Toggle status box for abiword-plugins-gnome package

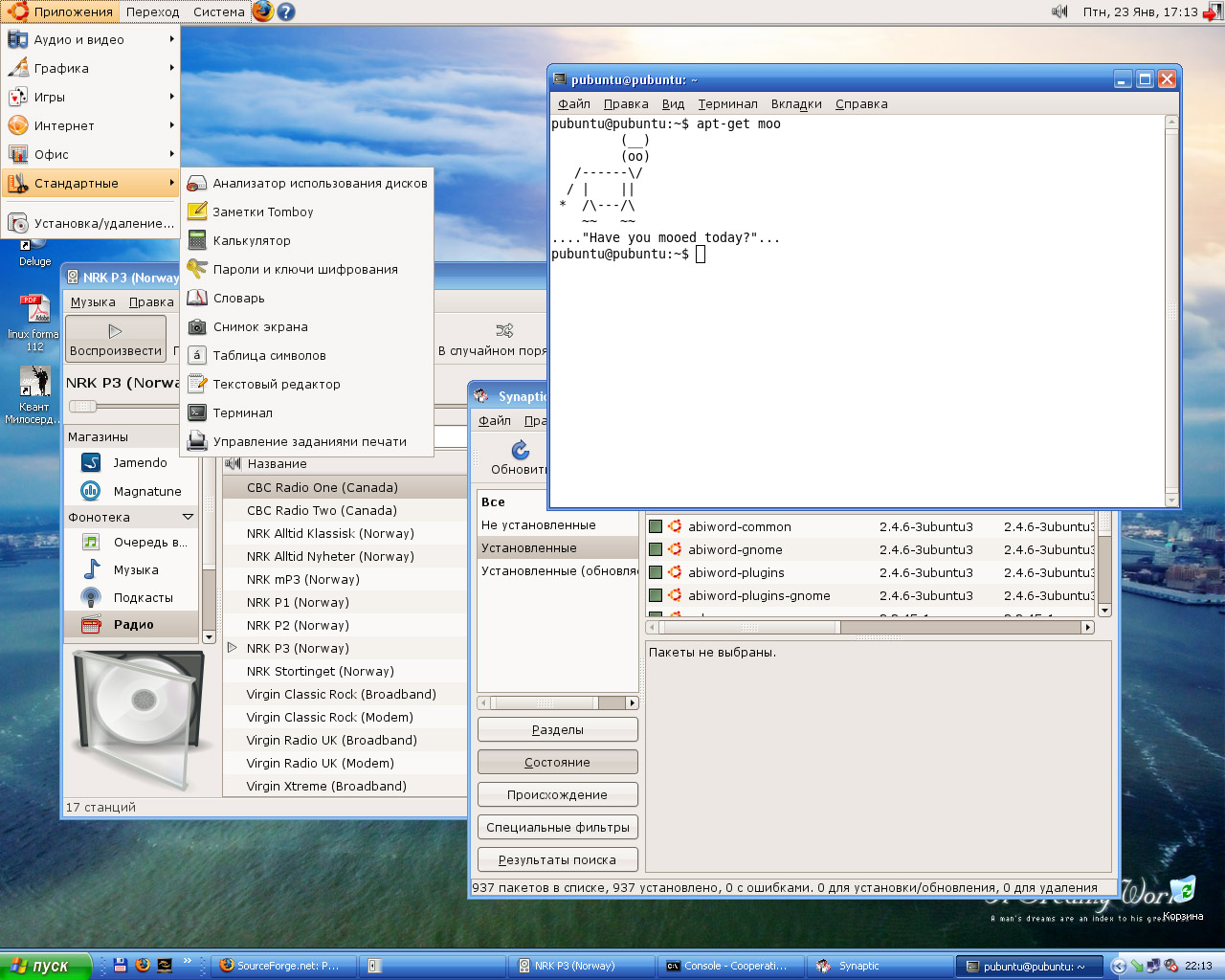point(656,595)
